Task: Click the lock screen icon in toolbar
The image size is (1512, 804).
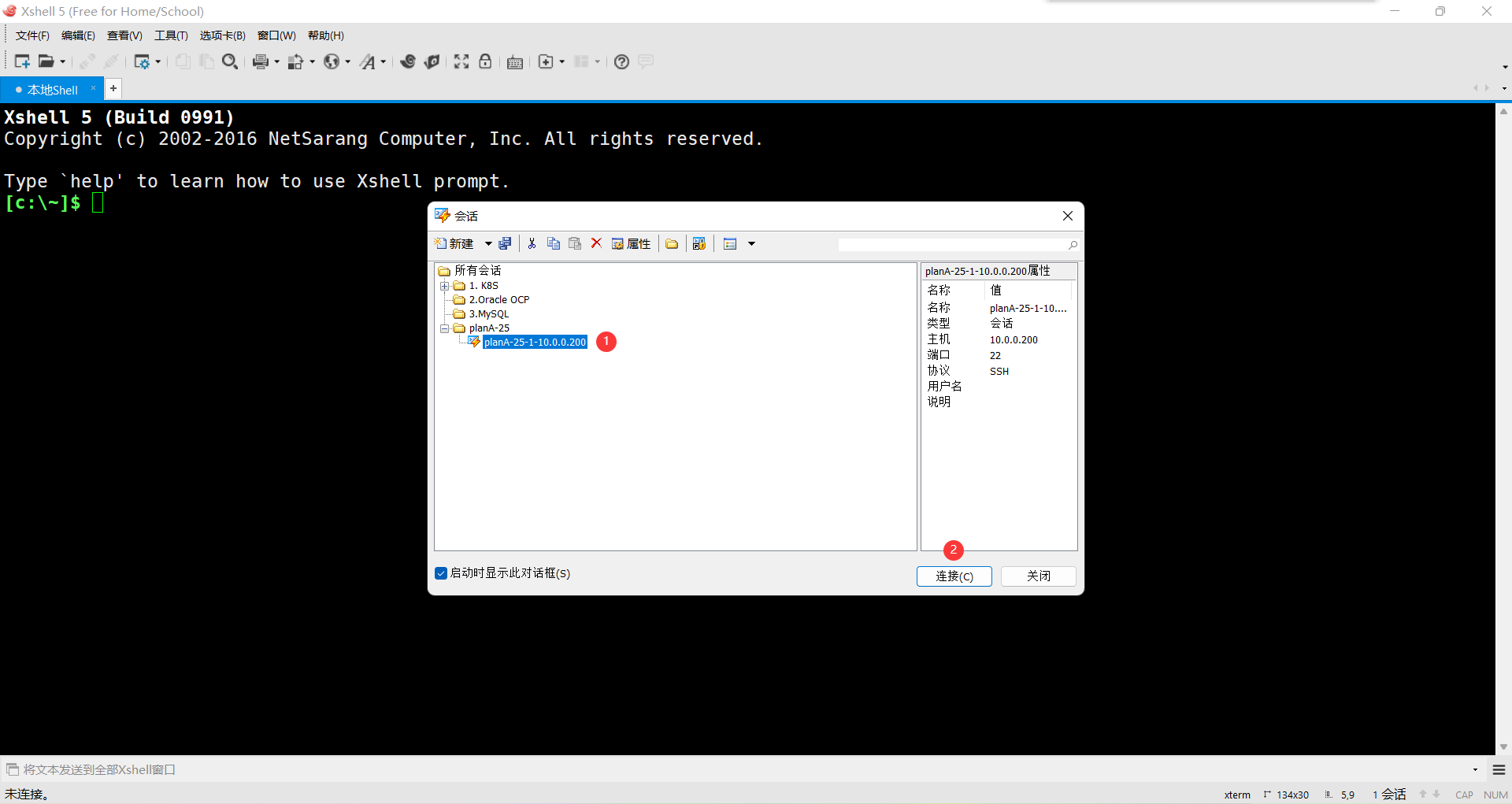Action: point(485,61)
